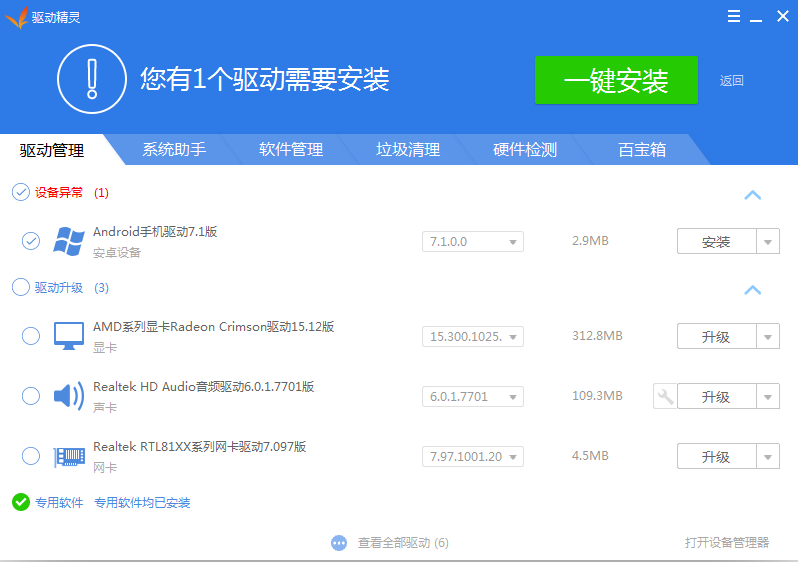Click the 312.8MB size value

click(x=597, y=336)
